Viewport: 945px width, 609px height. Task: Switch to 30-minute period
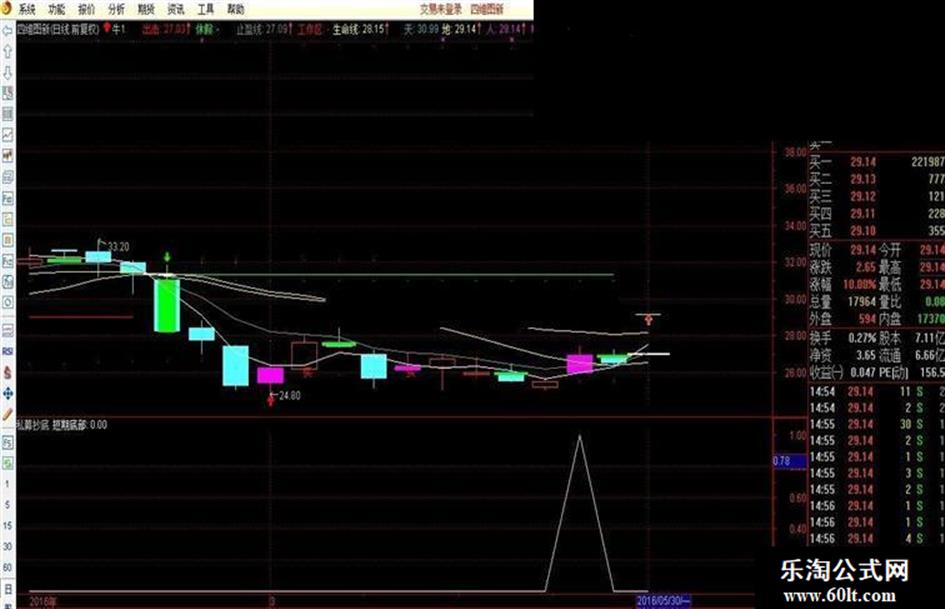coord(7,546)
